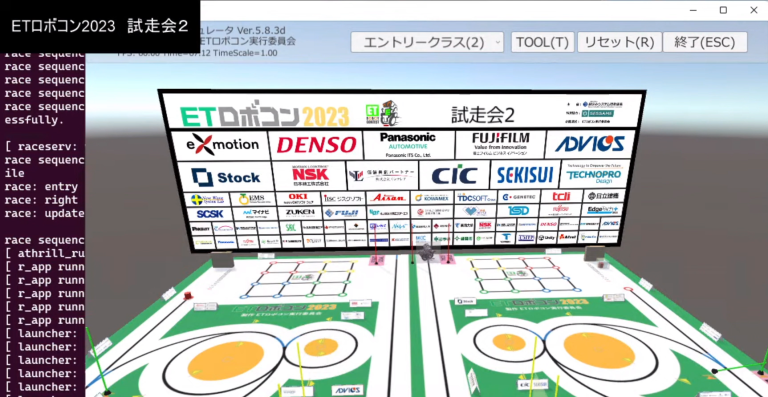
Task: Click the eXmotion logo
Action: pyautogui.click(x=222, y=145)
